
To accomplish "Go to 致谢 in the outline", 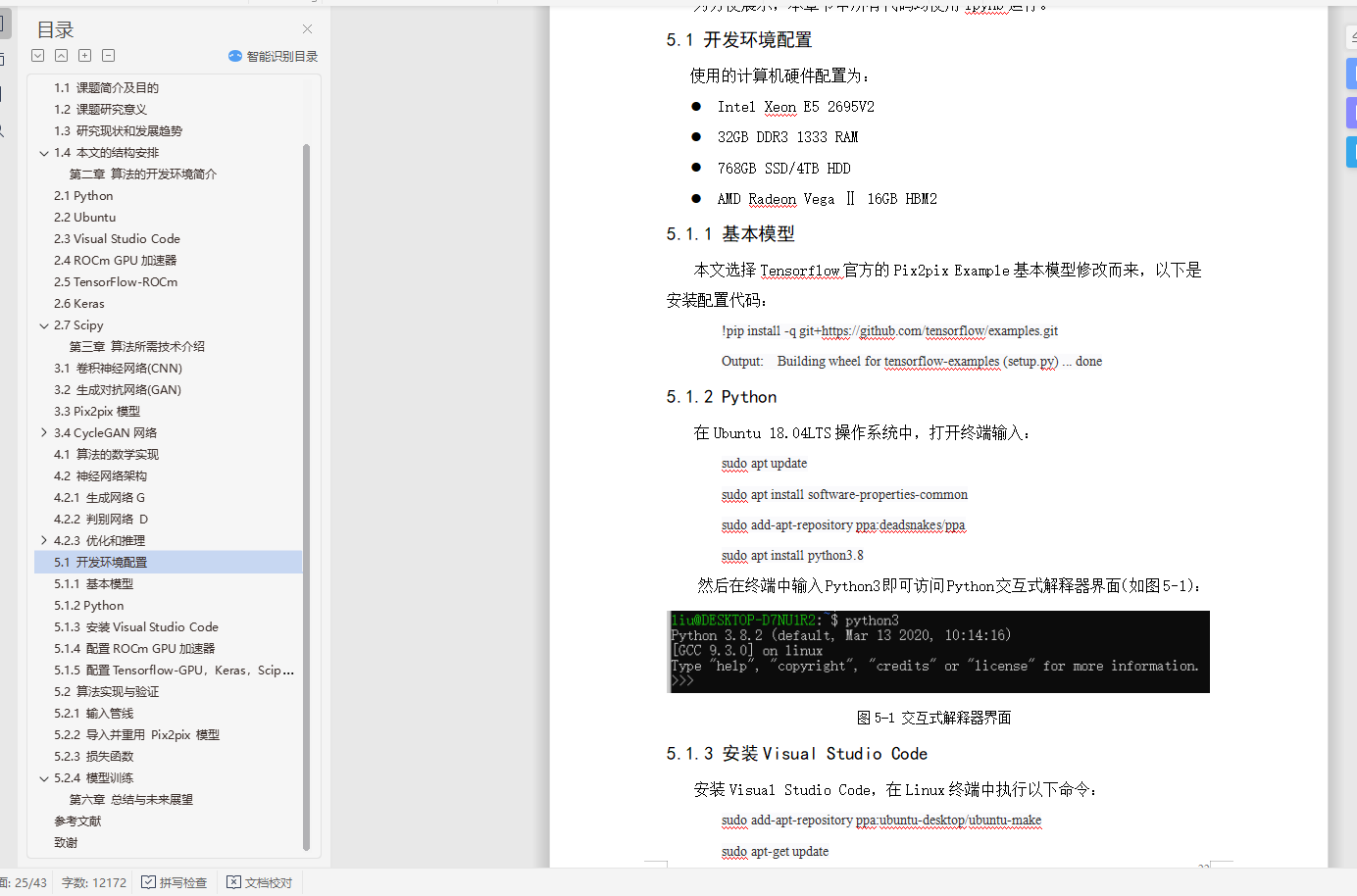I will (66, 843).
